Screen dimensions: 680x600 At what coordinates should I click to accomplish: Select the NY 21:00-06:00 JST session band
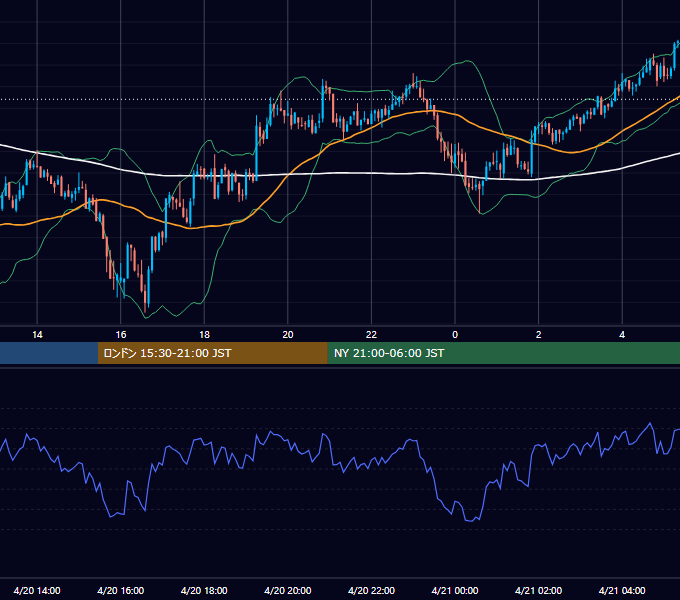click(503, 353)
